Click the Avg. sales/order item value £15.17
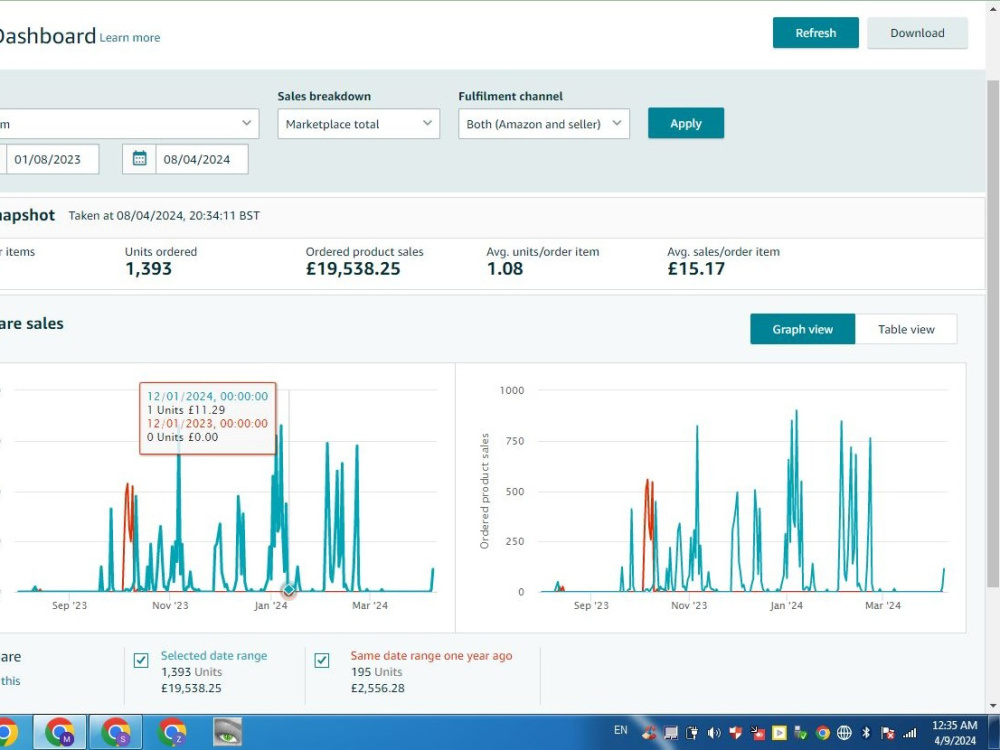1000x750 pixels. point(696,268)
